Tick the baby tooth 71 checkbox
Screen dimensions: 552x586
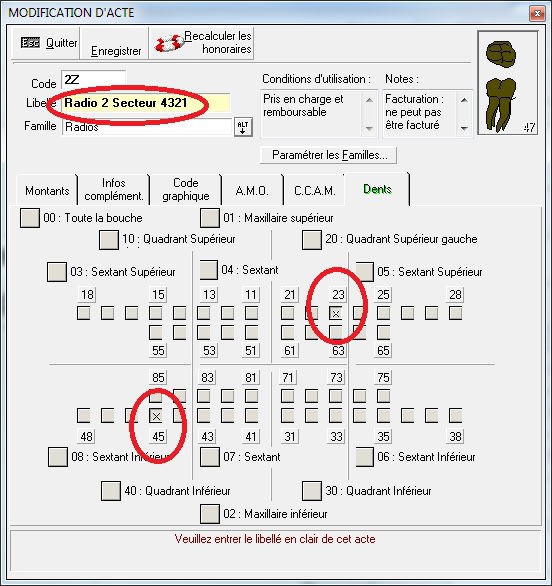click(x=287, y=396)
